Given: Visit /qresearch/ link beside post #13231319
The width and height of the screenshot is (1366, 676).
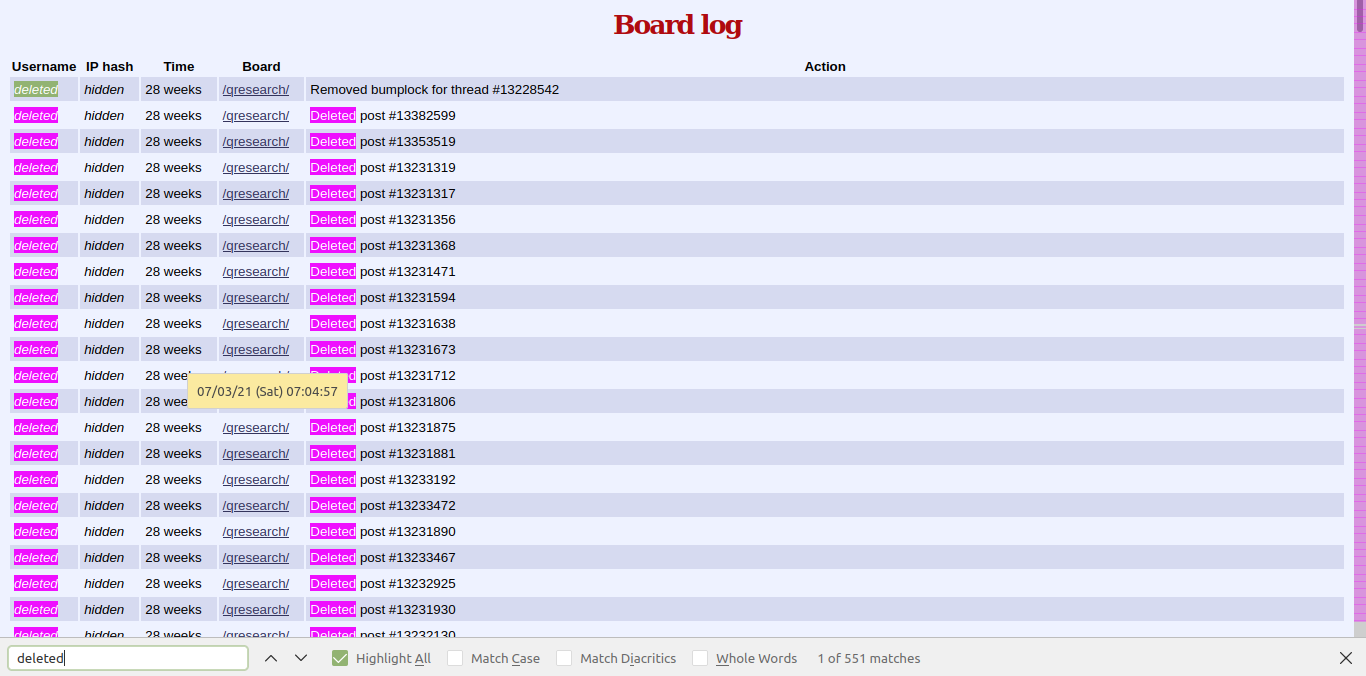Looking at the screenshot, I should point(256,168).
